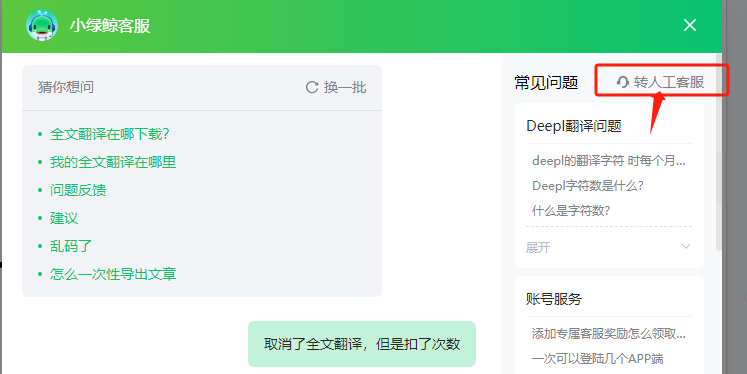Open the question 我的全文翻译在哪里
747x374 pixels.
[x=113, y=162]
